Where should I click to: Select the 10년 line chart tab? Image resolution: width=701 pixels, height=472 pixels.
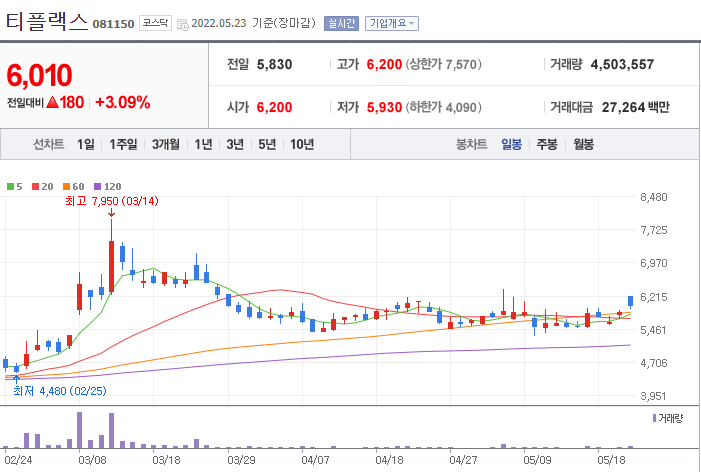(x=302, y=144)
